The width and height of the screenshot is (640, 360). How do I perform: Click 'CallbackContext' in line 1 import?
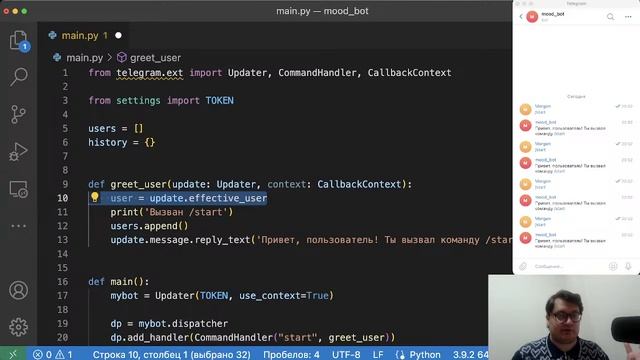[409, 73]
